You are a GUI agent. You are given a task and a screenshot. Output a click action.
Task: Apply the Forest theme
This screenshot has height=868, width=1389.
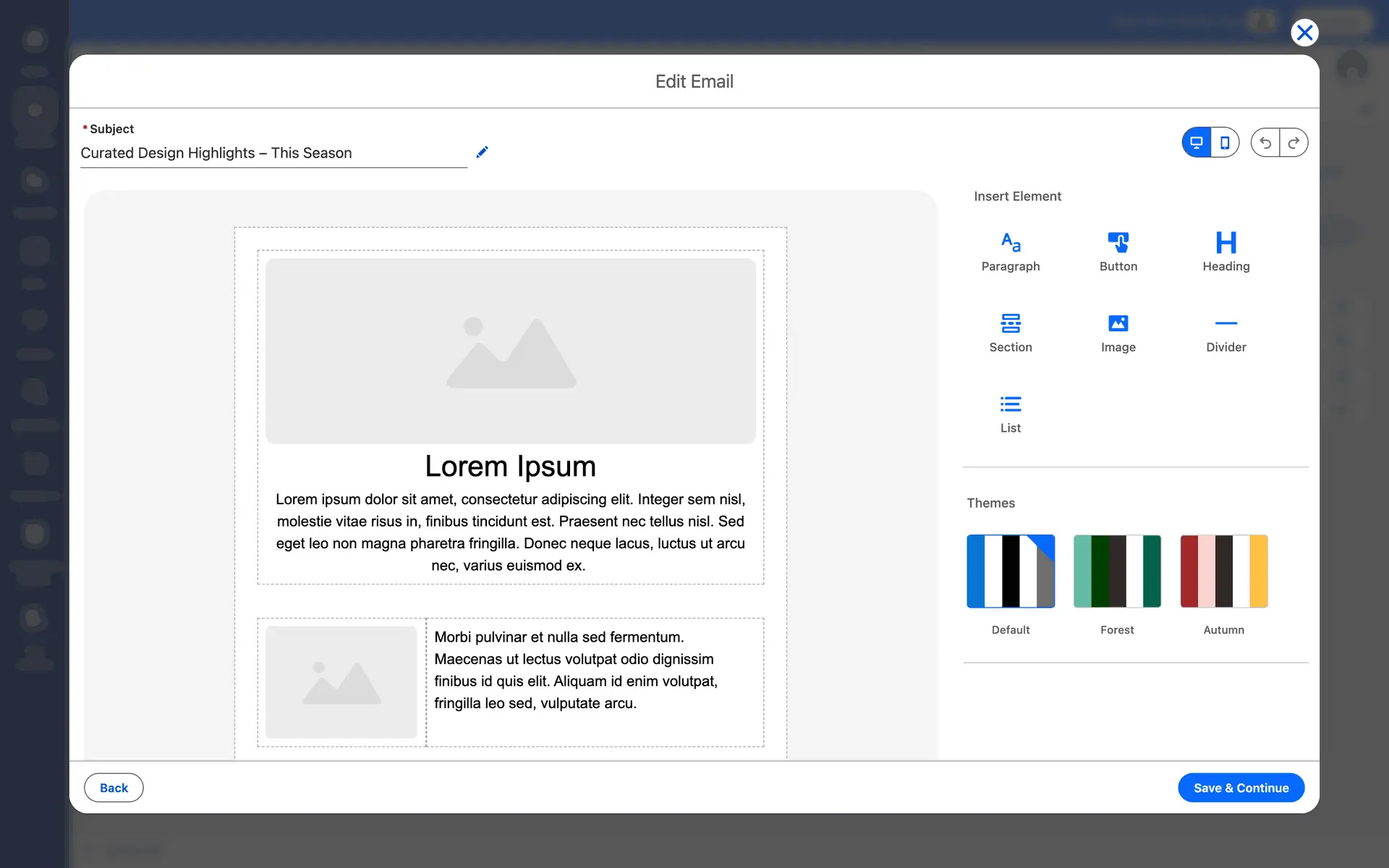coord(1117,571)
